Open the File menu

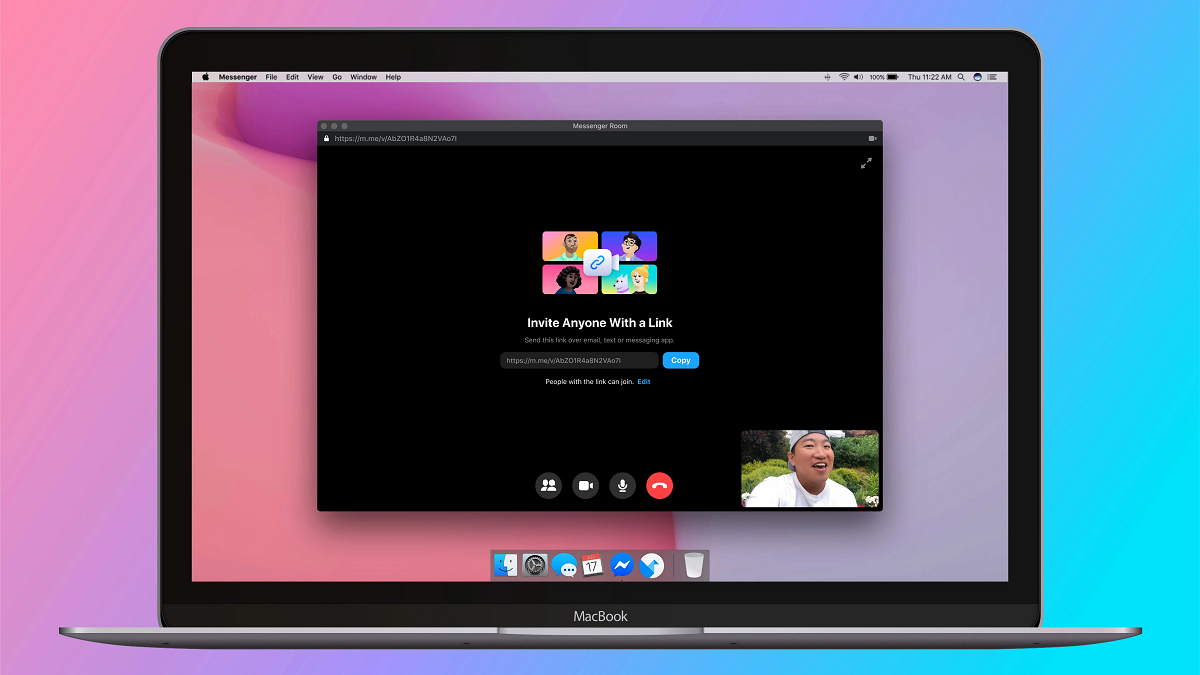pyautogui.click(x=271, y=77)
